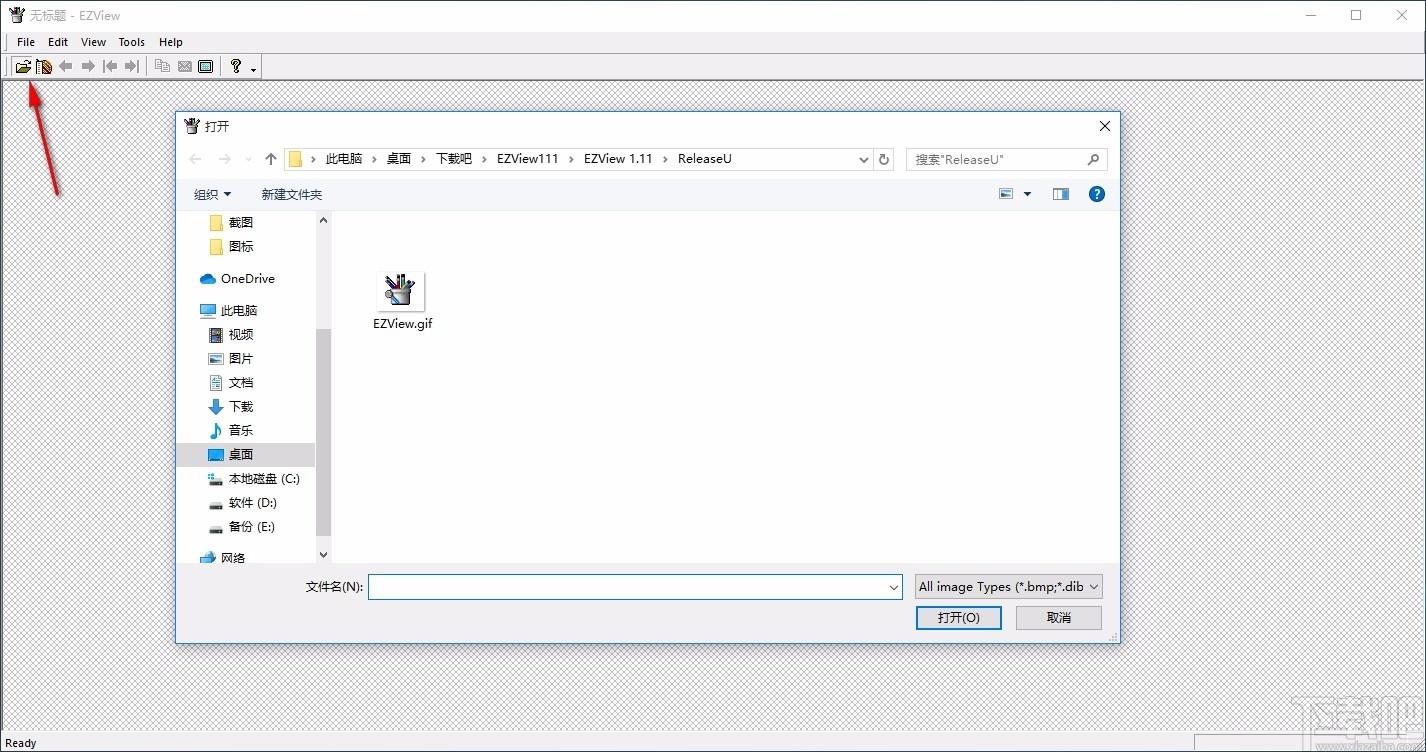Click sidebar scrollbar down arrow
The image size is (1426, 752).
(323, 554)
